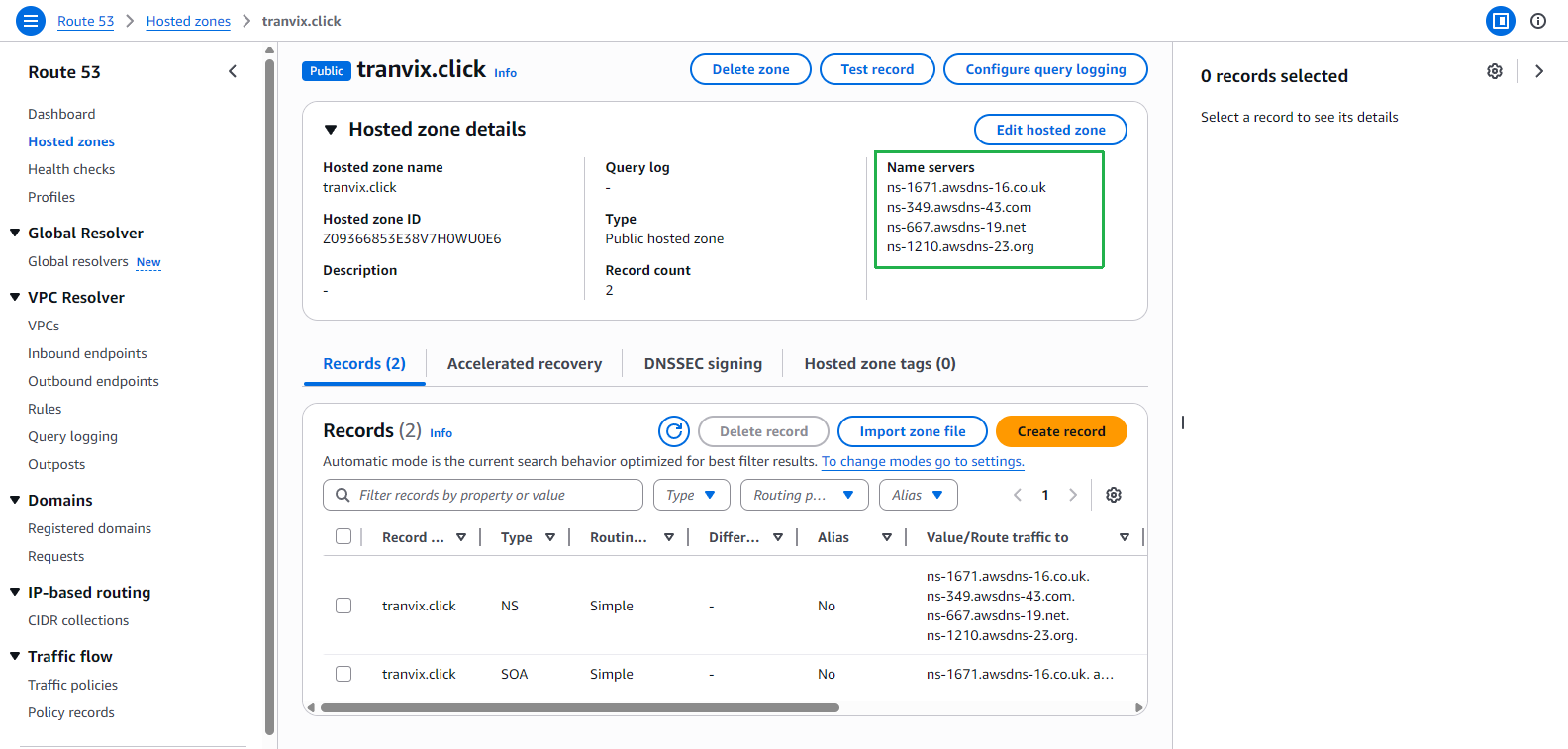Open the Alias filter dropdown
The width and height of the screenshot is (1568, 749).
(x=919, y=495)
